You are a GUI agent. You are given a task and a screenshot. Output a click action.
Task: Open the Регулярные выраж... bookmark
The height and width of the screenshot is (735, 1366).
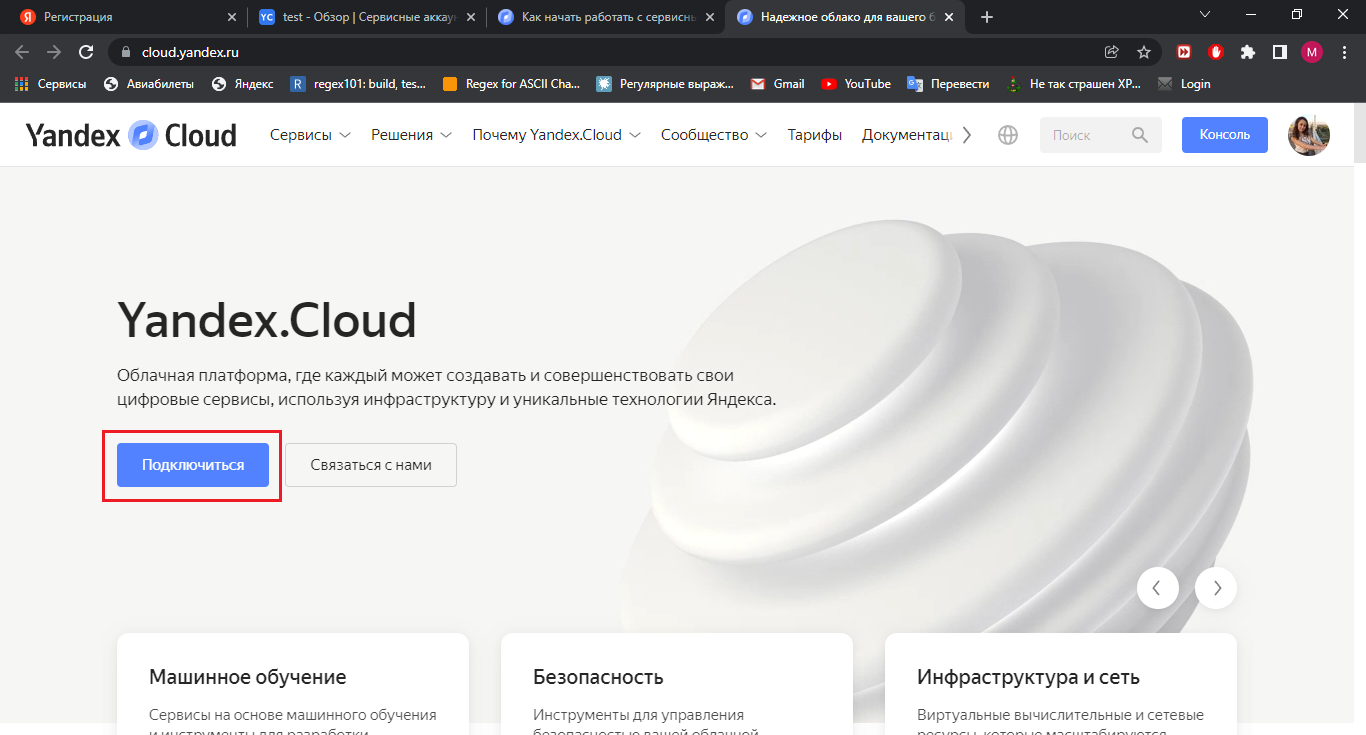tap(665, 84)
